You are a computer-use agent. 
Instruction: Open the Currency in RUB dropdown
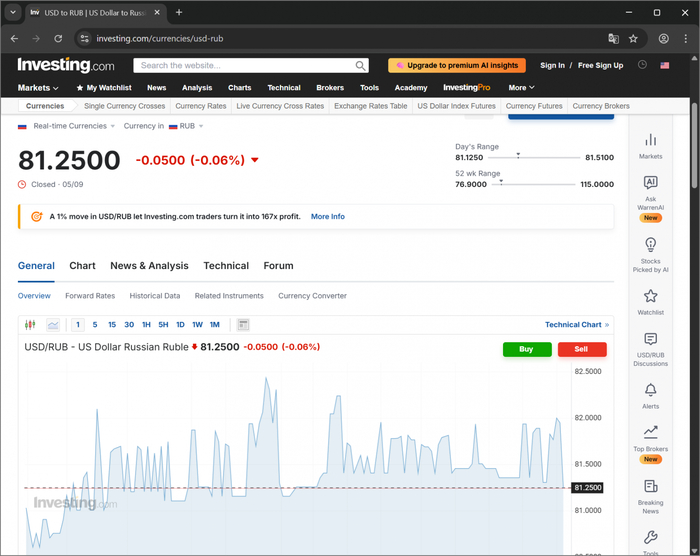coord(163,126)
